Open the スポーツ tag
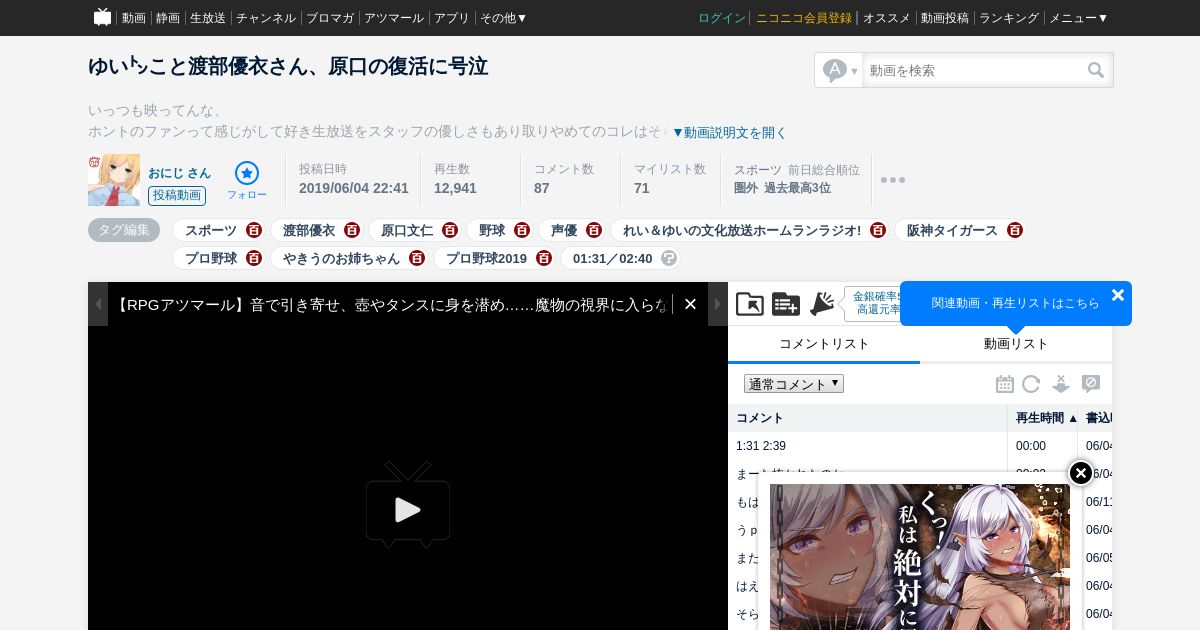Screen dimensions: 1200x630 211,230
